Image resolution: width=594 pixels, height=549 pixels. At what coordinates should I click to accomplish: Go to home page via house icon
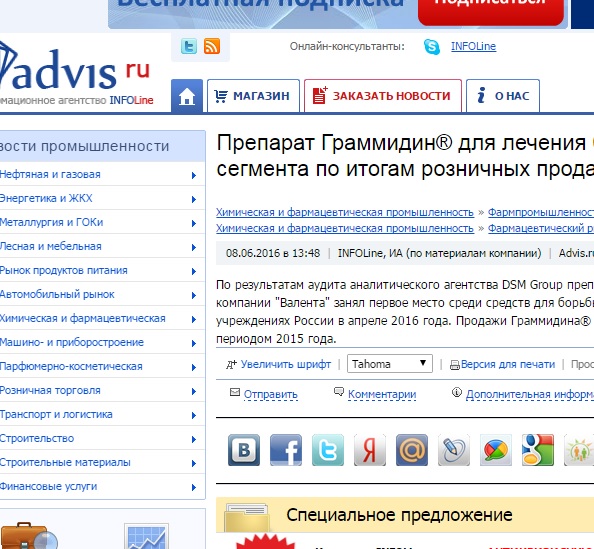click(x=187, y=96)
